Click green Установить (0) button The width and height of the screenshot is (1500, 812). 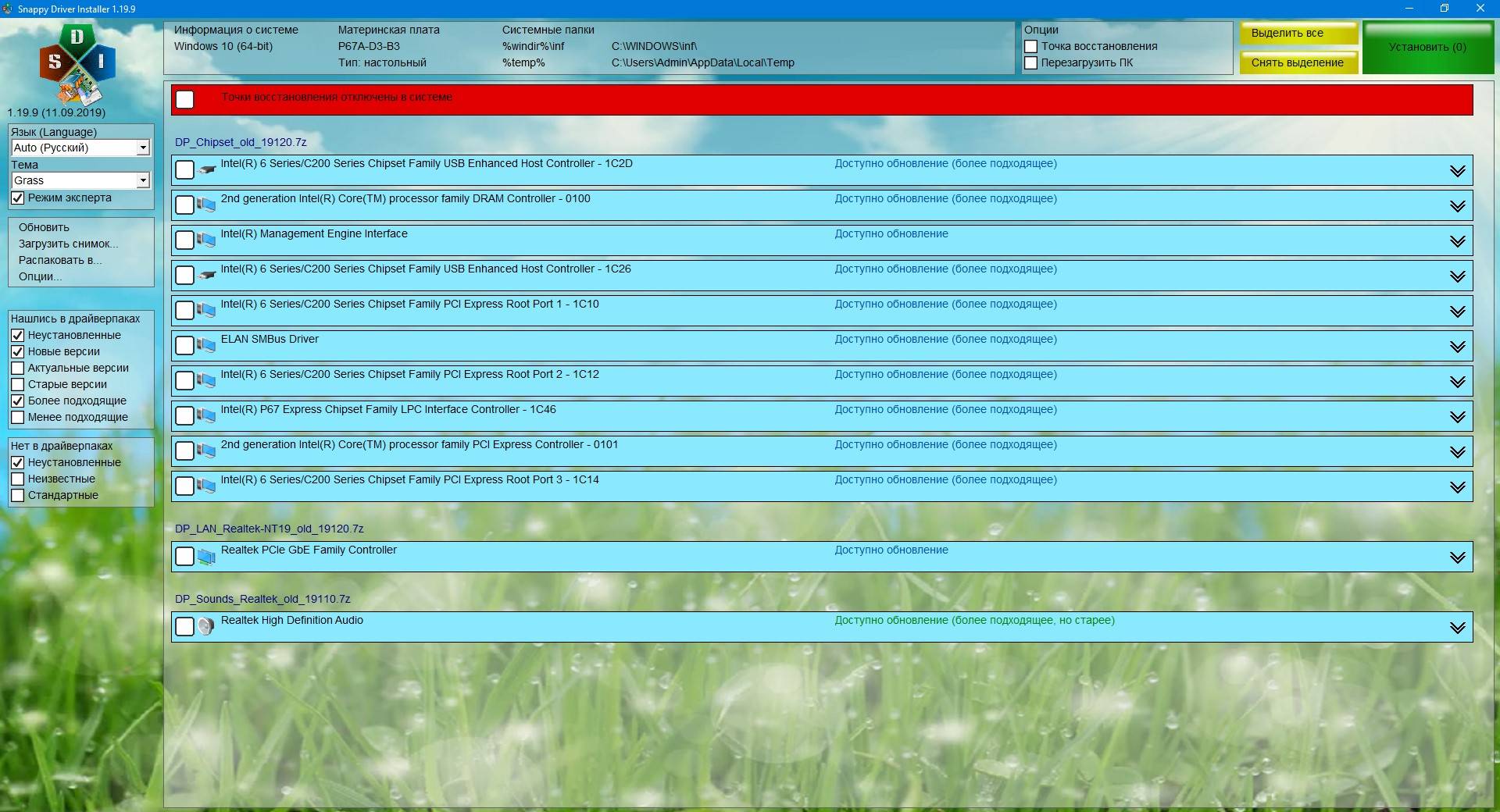tap(1428, 48)
